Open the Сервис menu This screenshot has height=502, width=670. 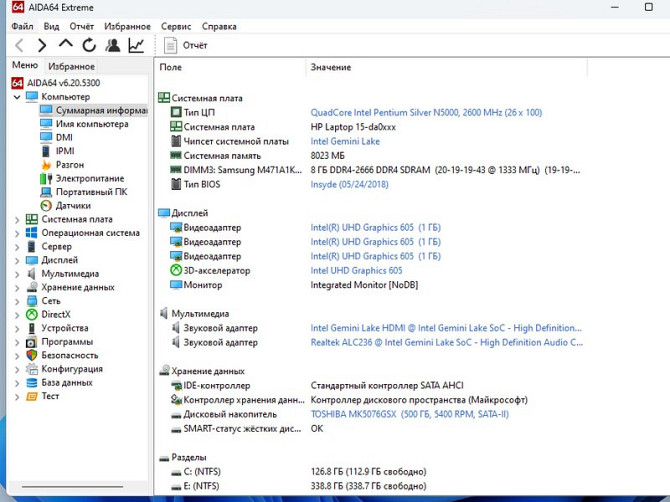[176, 26]
